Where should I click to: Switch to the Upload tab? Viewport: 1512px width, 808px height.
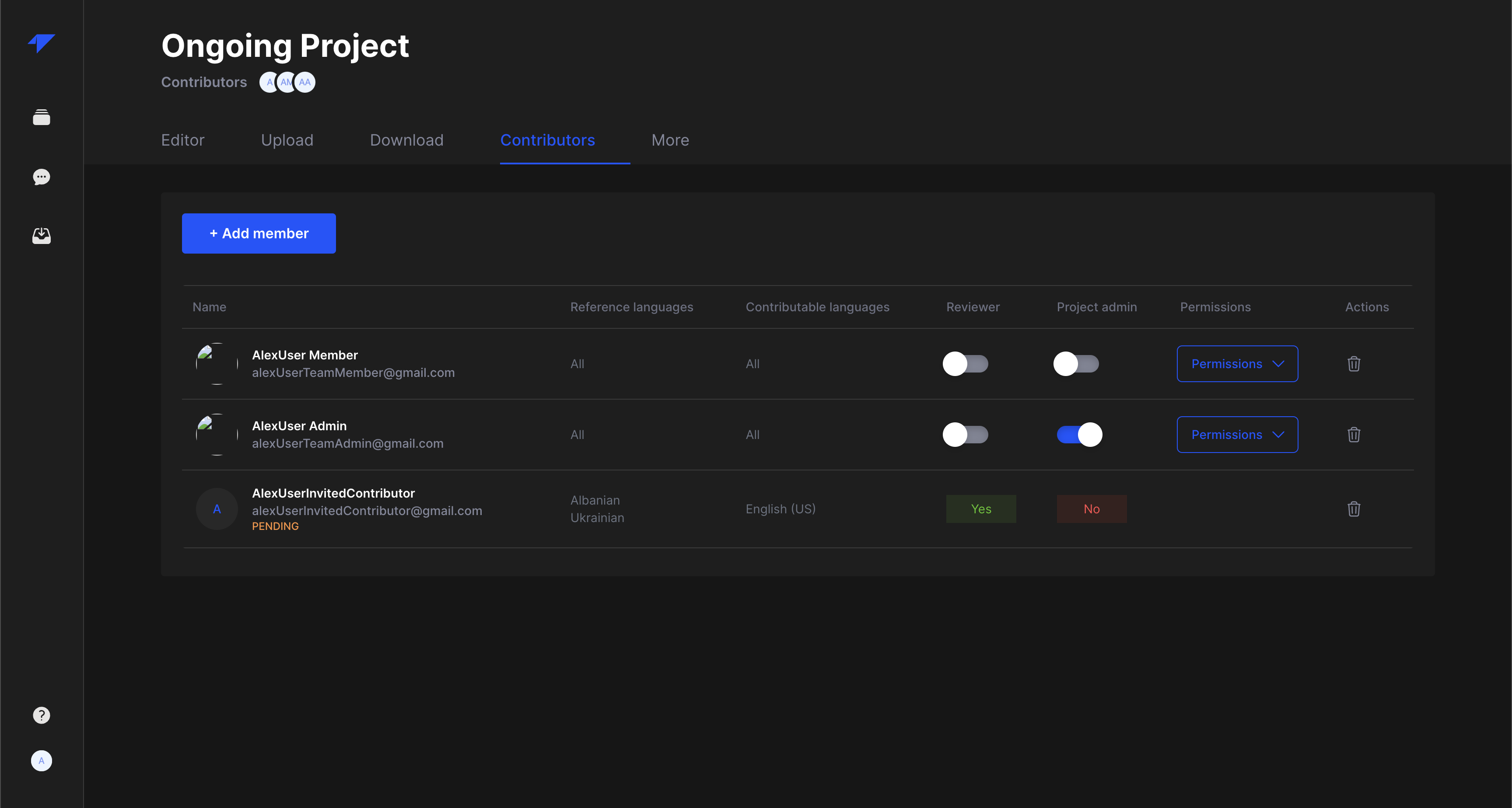[287, 140]
